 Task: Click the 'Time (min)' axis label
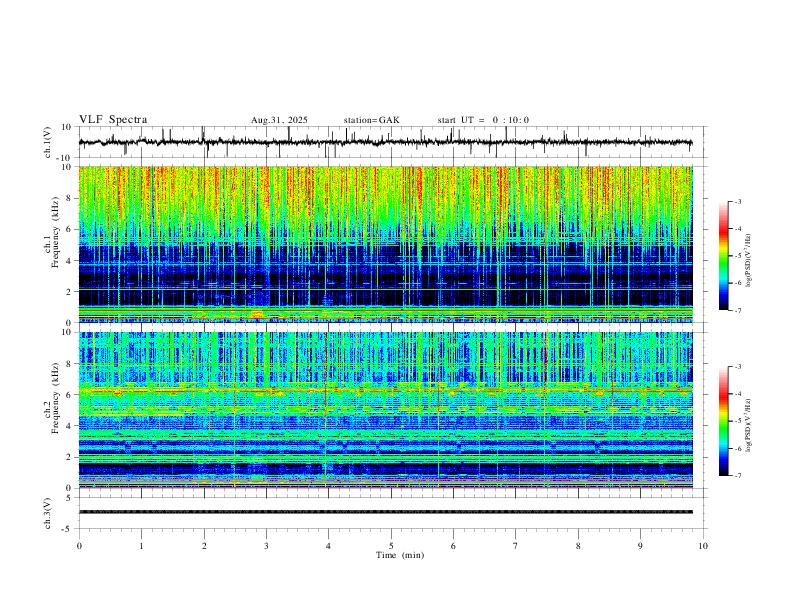[400, 555]
